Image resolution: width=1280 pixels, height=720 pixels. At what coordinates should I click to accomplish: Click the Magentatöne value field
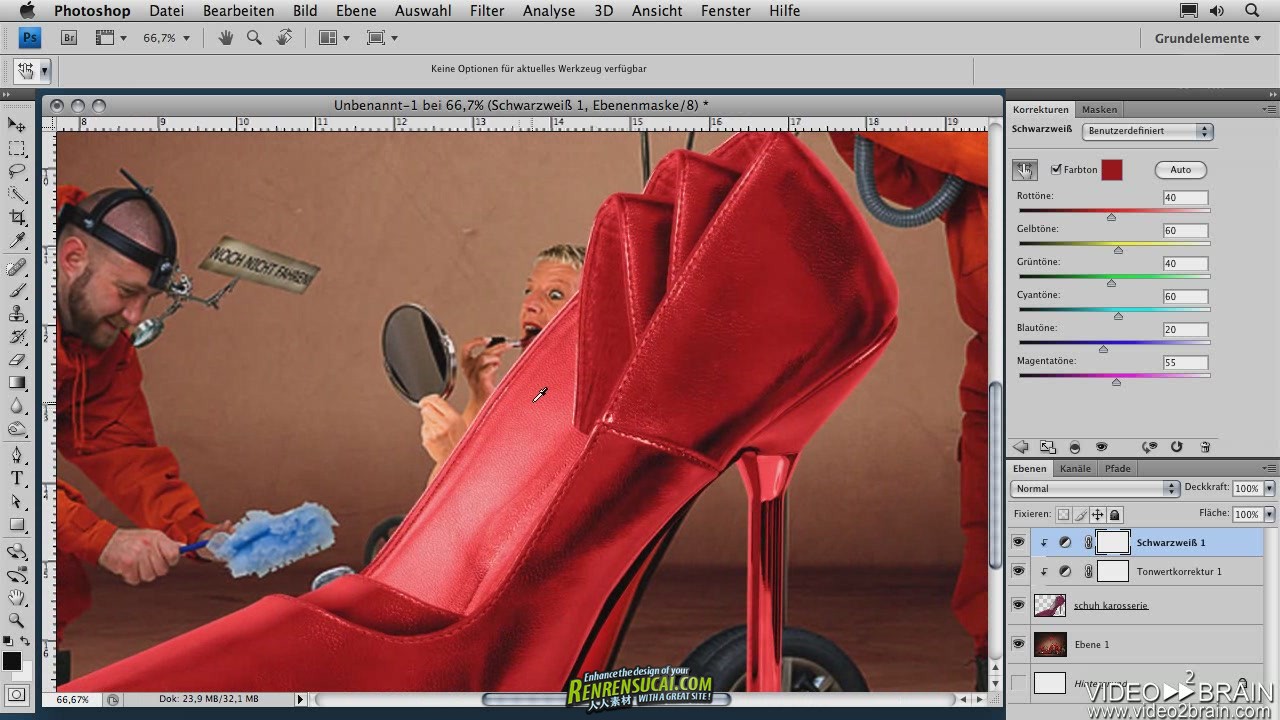(1185, 363)
